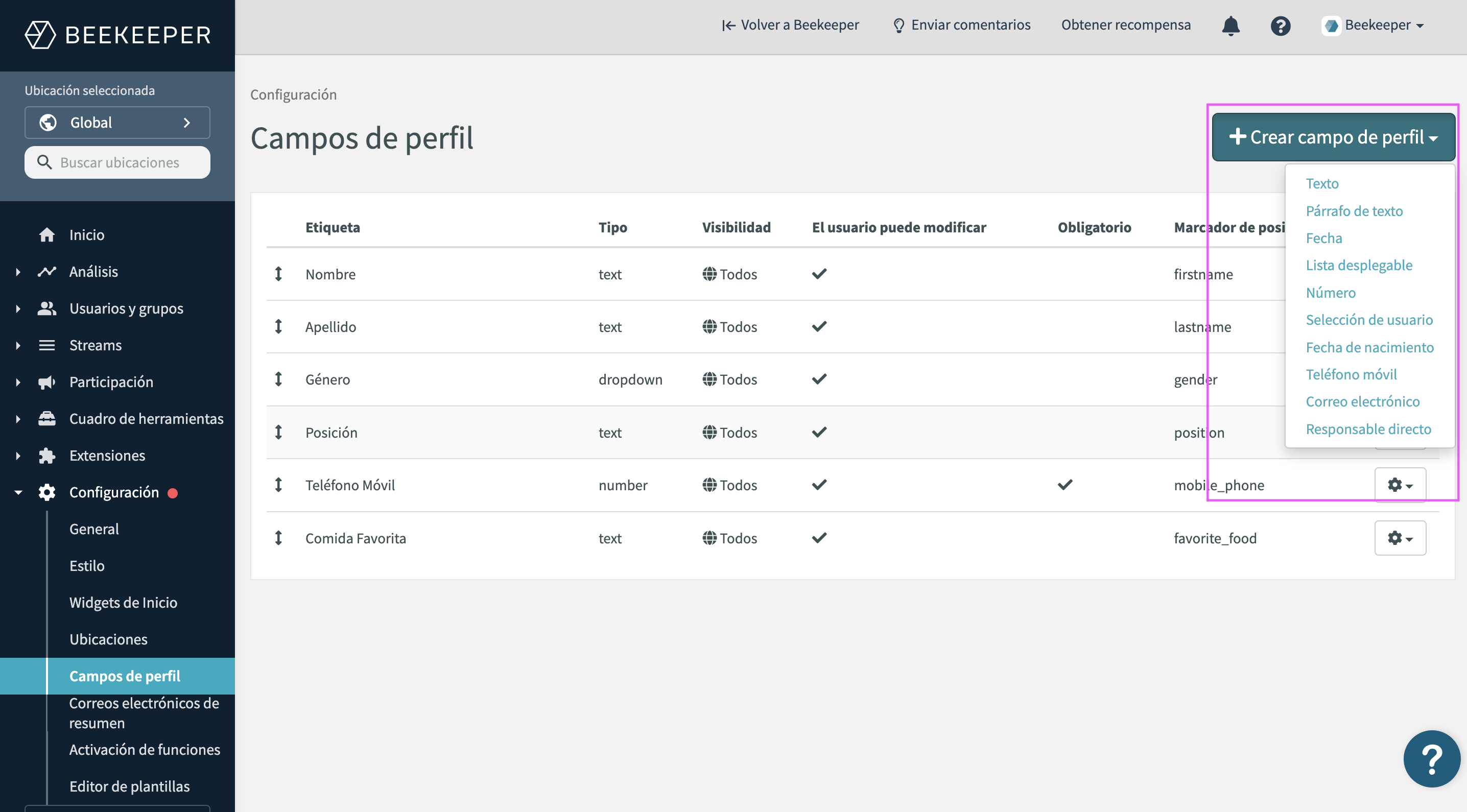Click the floating help bubble at bottom right
The width and height of the screenshot is (1467, 812).
point(1431,758)
